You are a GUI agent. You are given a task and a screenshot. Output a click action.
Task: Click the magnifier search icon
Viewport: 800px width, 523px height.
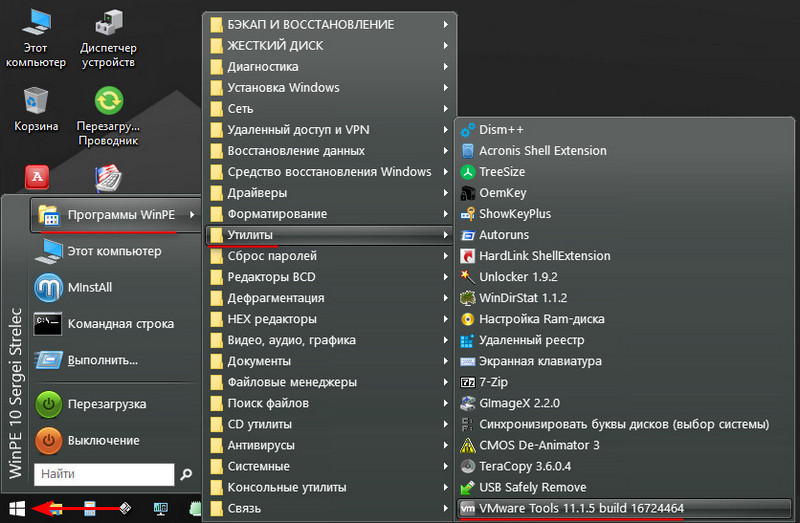click(186, 475)
